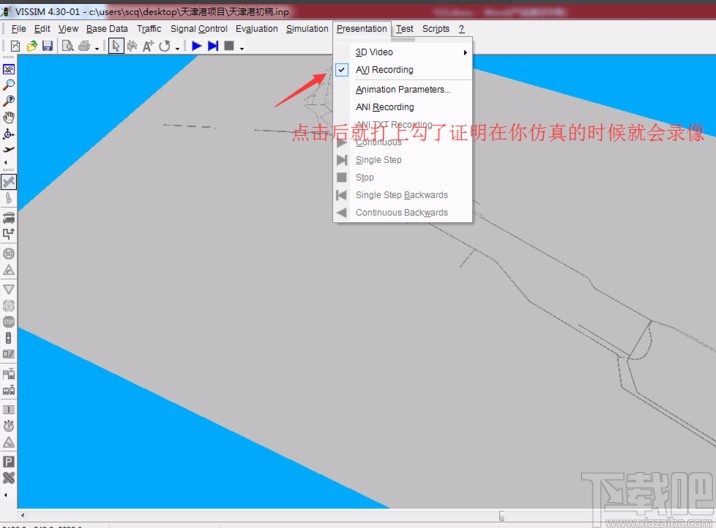
Task: Stop the simulation with the toolbar square
Action: click(229, 46)
